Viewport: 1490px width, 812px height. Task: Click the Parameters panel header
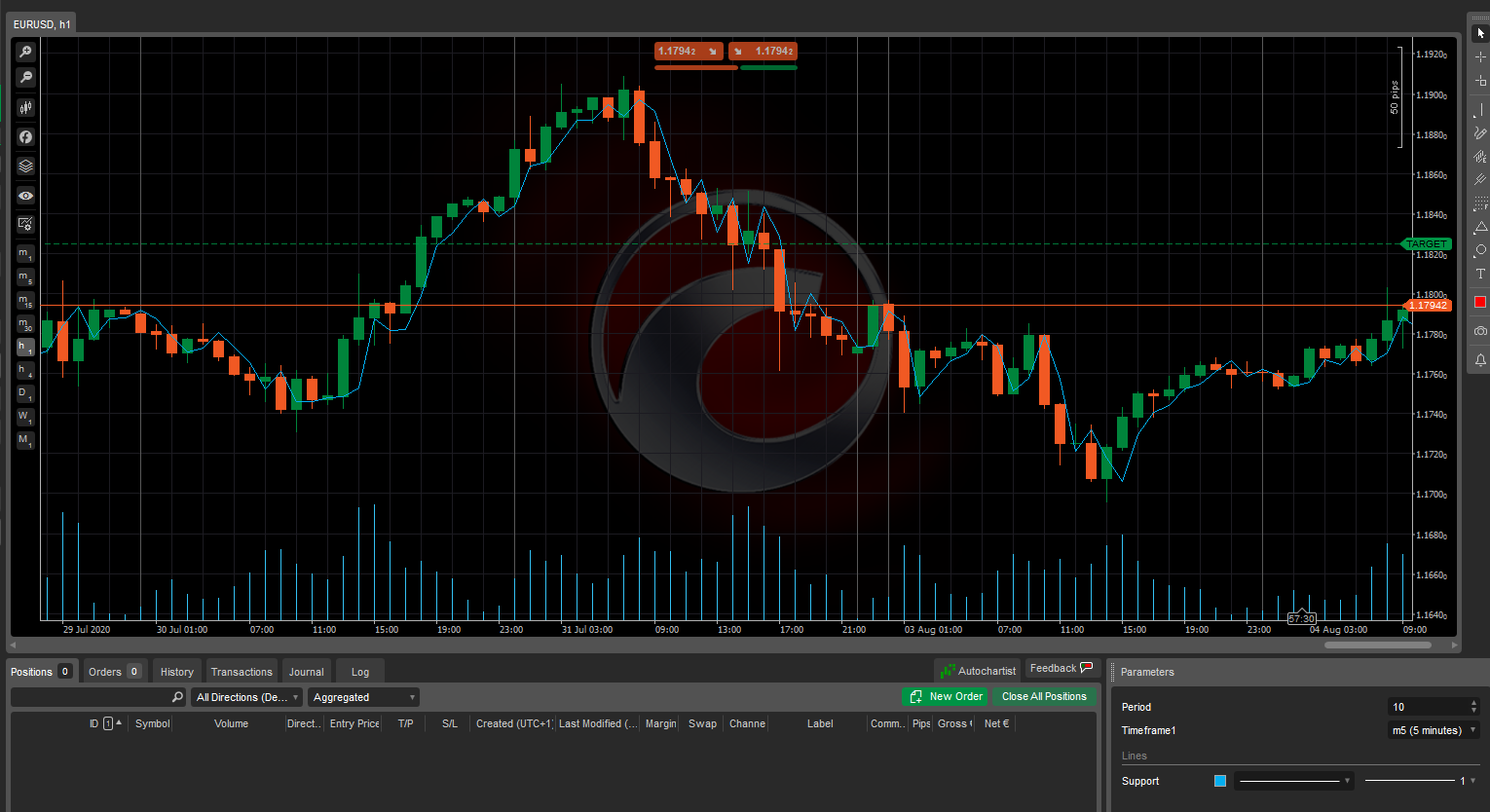[1300, 672]
